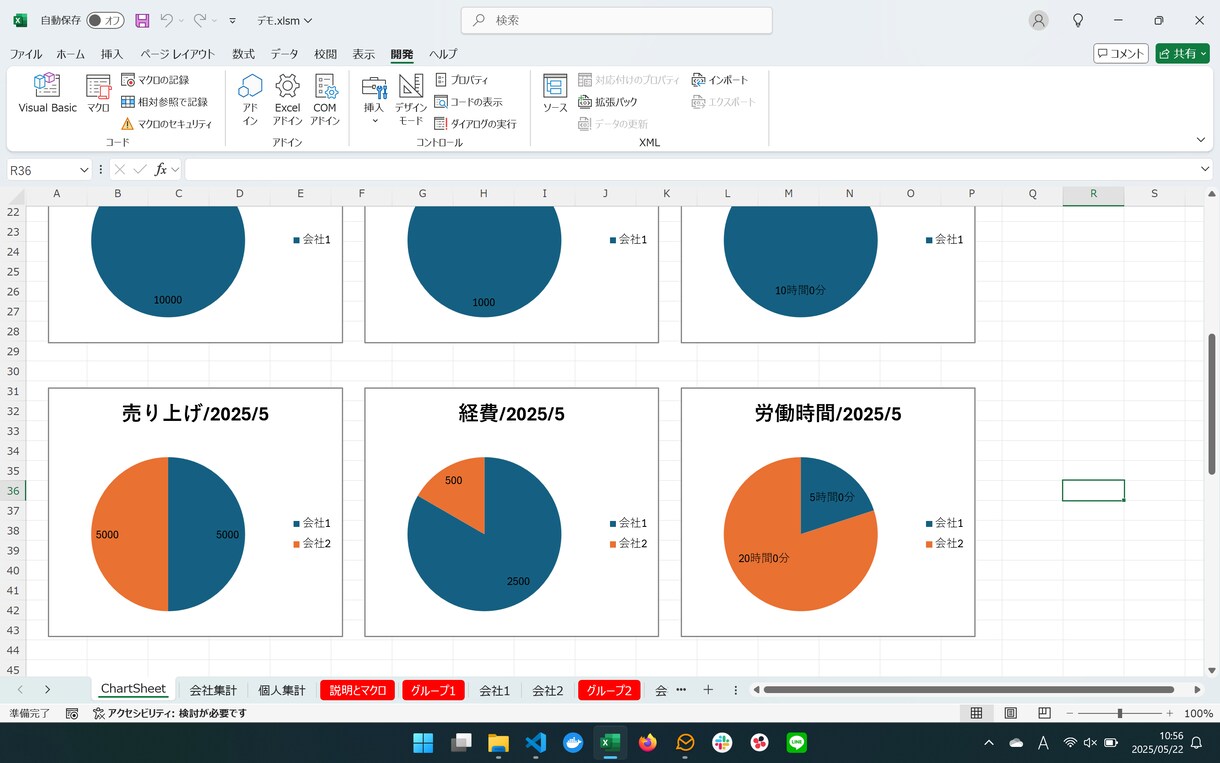Open the デモ.xlsm file name dropdown
Image resolution: width=1220 pixels, height=763 pixels.
(x=284, y=20)
